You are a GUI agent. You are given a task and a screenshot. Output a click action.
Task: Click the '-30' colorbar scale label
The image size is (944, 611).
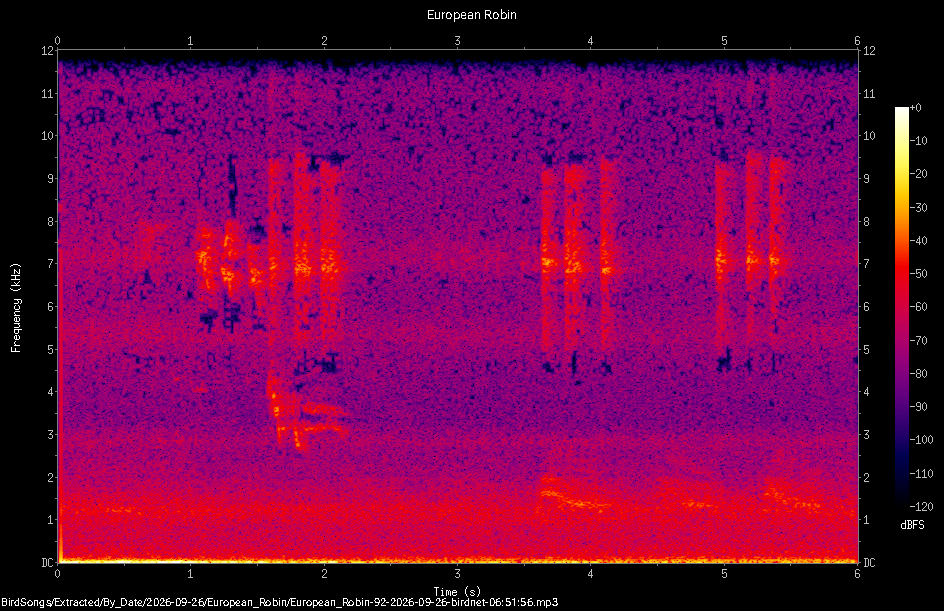click(x=919, y=208)
